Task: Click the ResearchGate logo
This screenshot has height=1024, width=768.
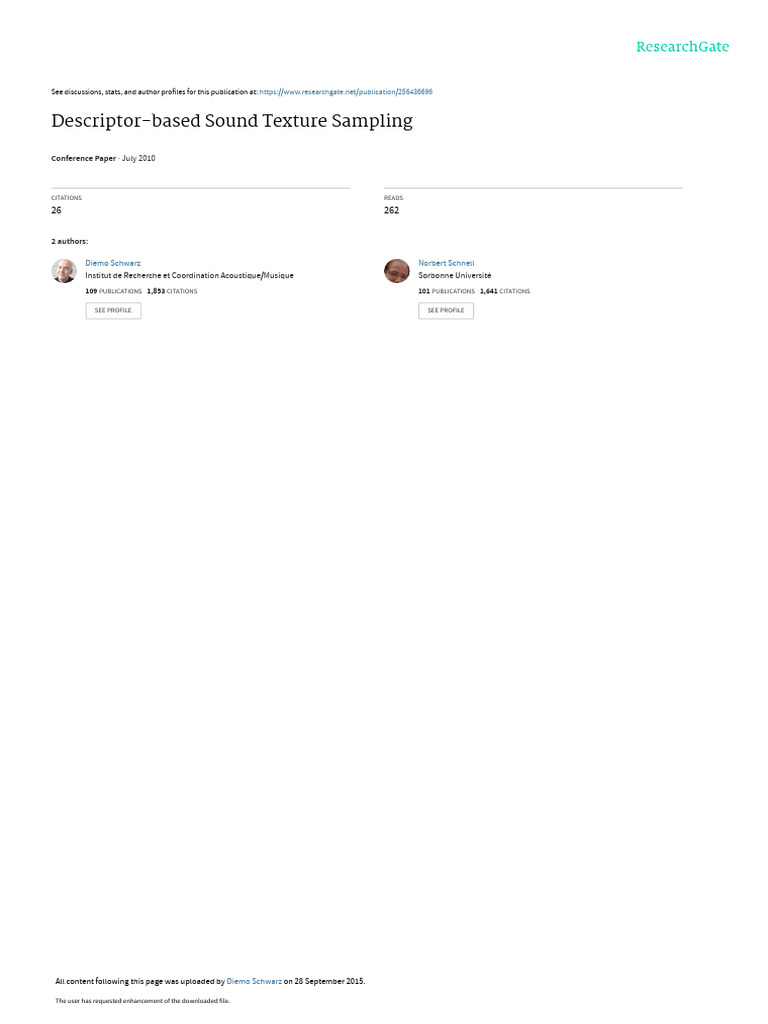Action: pyautogui.click(x=682, y=47)
